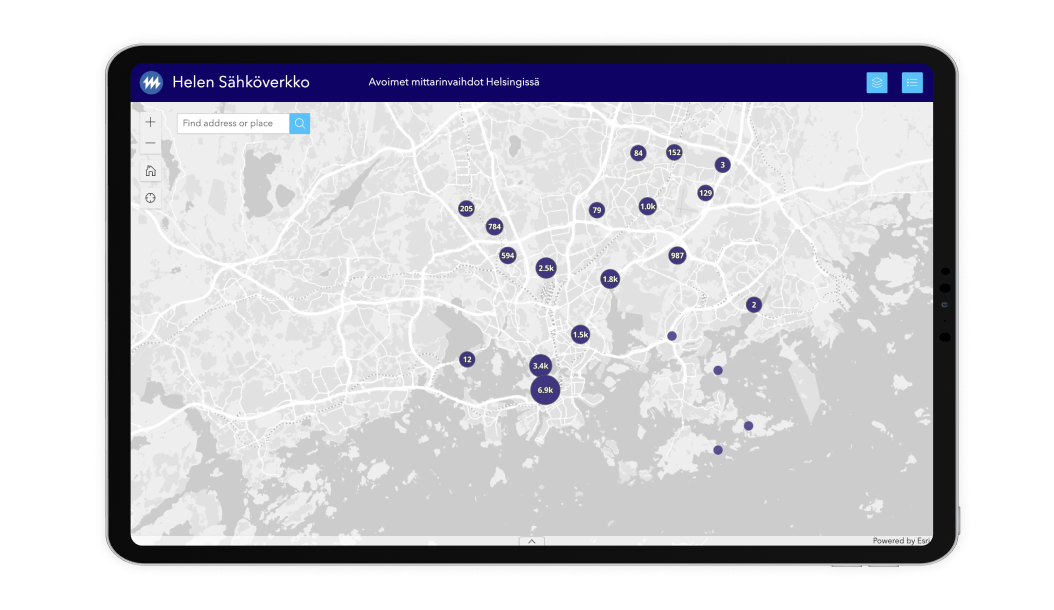
Task: Open the layers list panel icon
Action: click(x=877, y=83)
